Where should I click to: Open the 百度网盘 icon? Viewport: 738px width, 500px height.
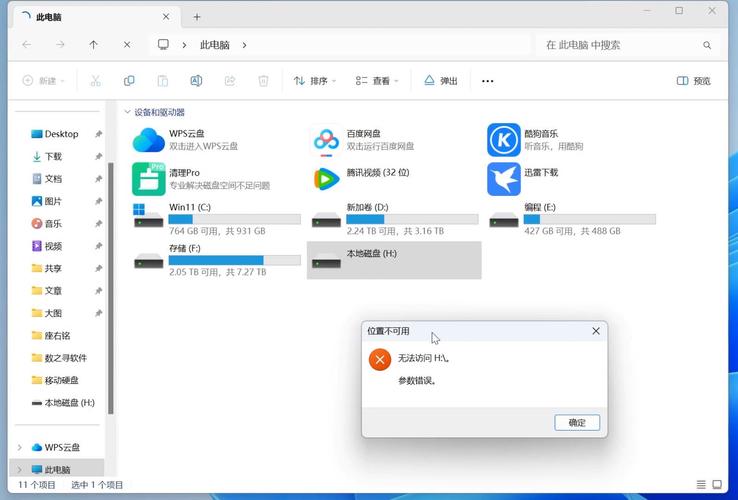point(326,140)
